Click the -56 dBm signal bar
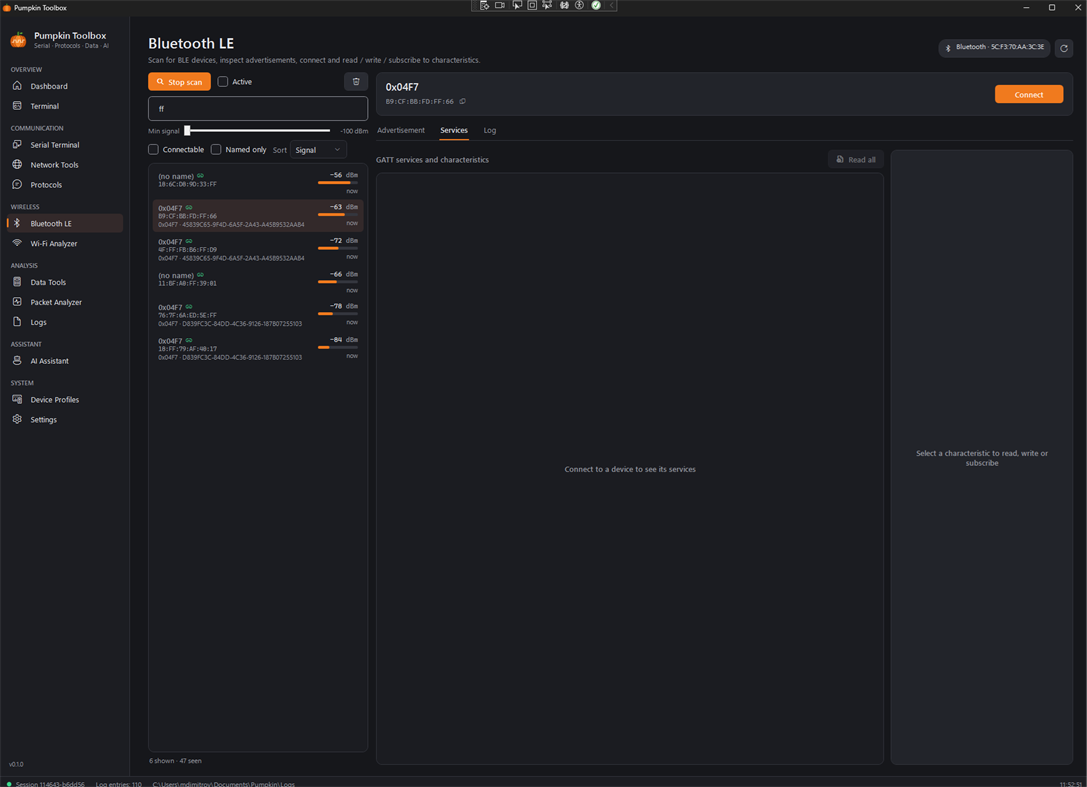 point(338,183)
